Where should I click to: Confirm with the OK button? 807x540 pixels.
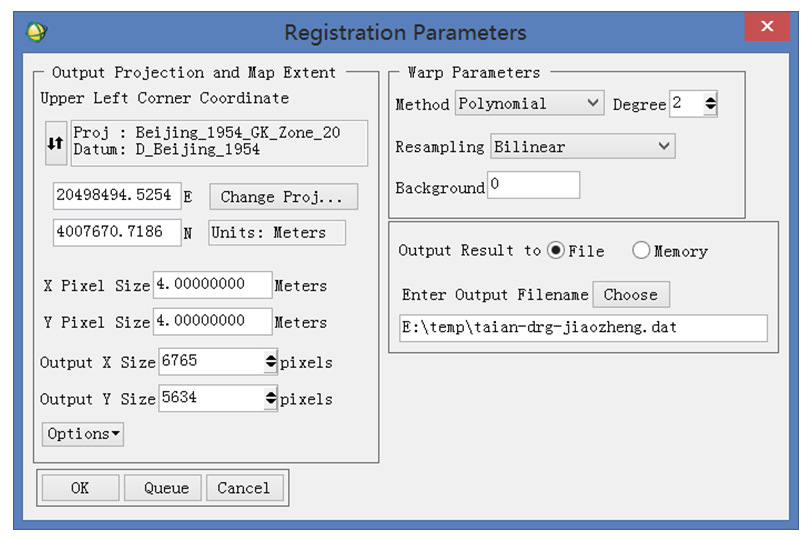80,487
